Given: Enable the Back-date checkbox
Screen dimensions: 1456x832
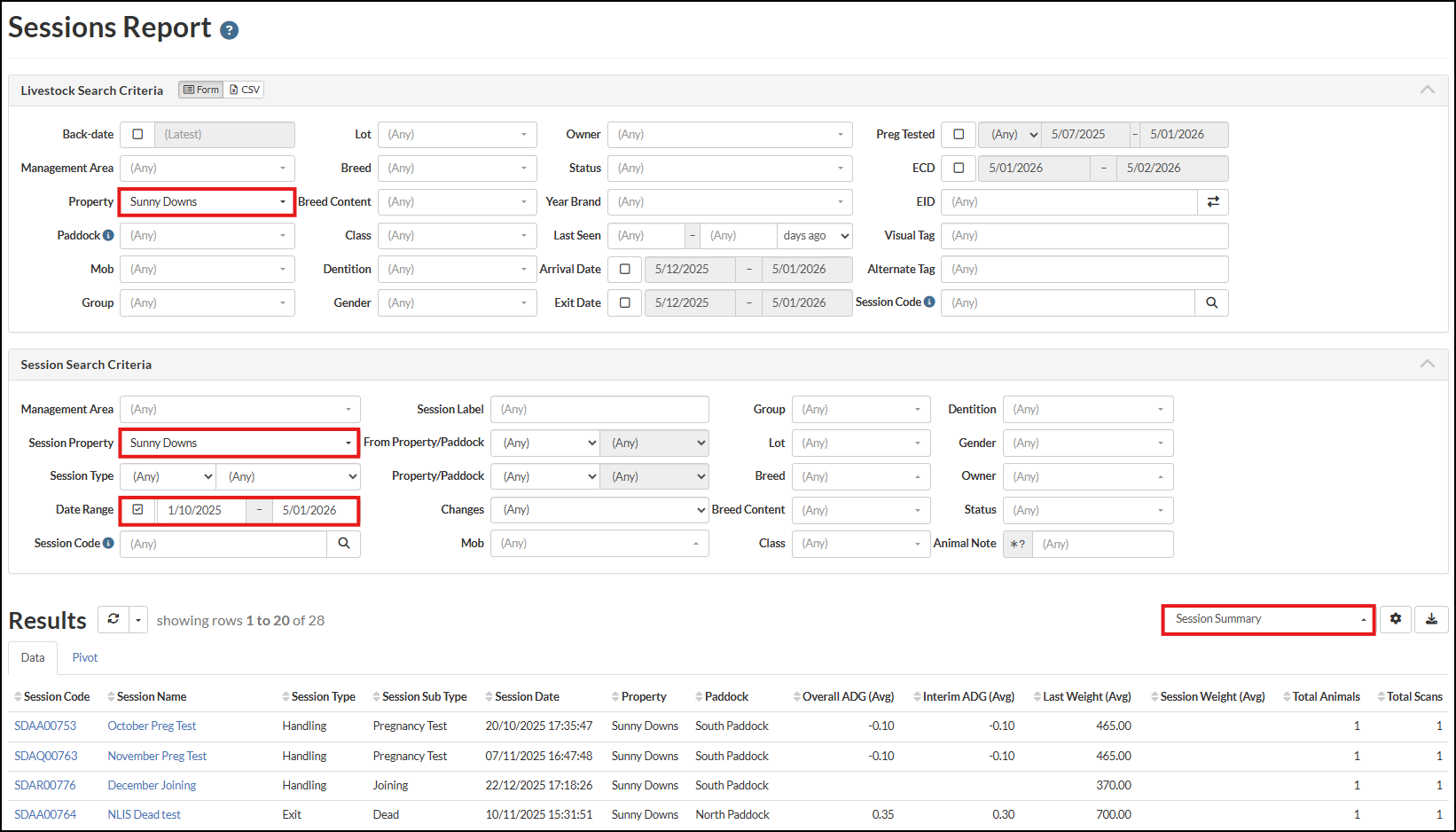Looking at the screenshot, I should [x=137, y=135].
